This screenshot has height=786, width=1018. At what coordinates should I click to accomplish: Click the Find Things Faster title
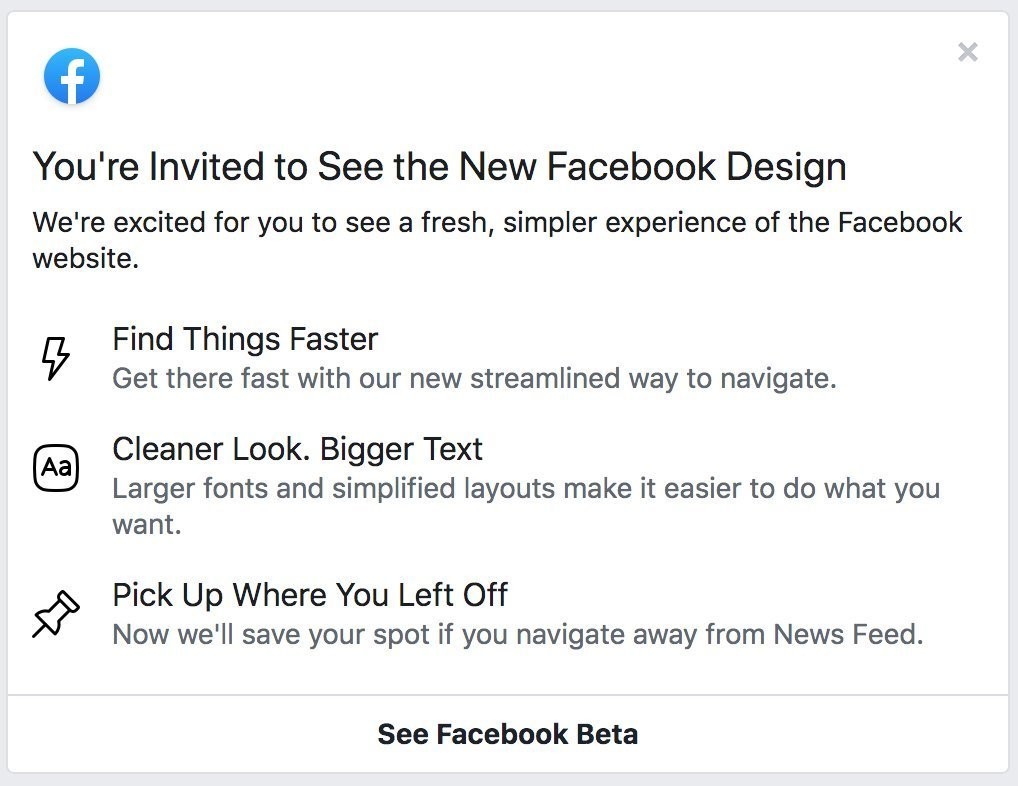245,339
